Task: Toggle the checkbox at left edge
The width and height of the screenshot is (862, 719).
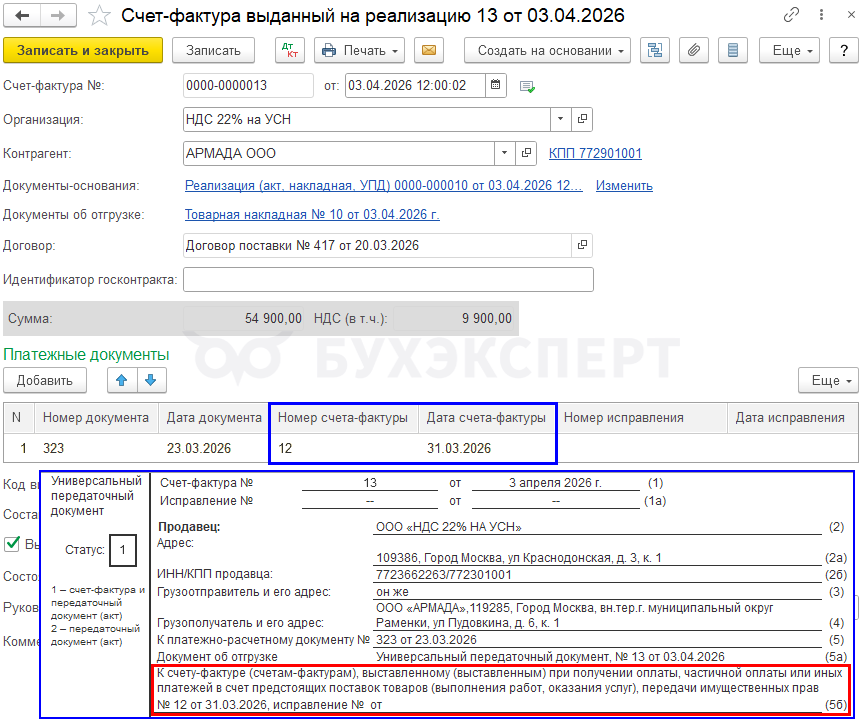Action: point(13,543)
